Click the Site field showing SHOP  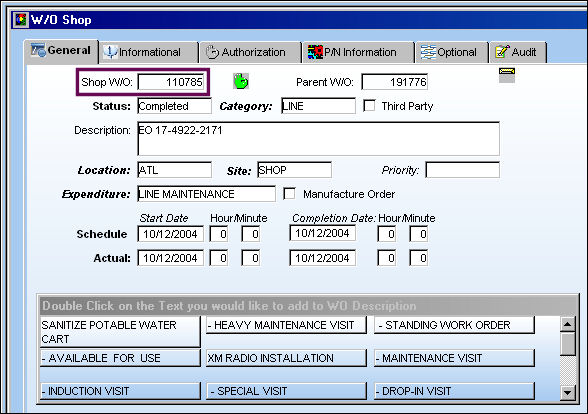(294, 170)
